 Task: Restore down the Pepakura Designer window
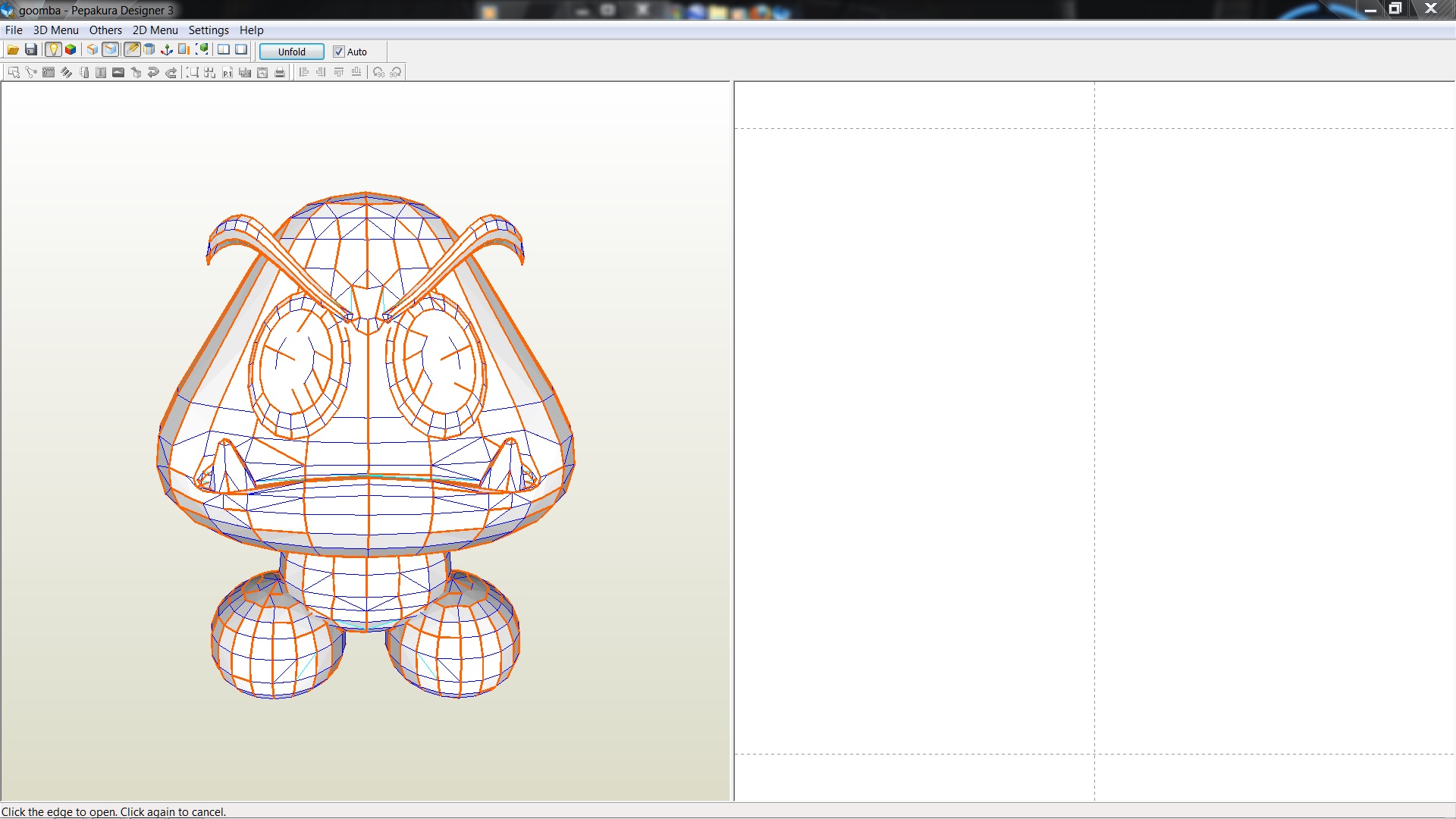pyautogui.click(x=1395, y=9)
